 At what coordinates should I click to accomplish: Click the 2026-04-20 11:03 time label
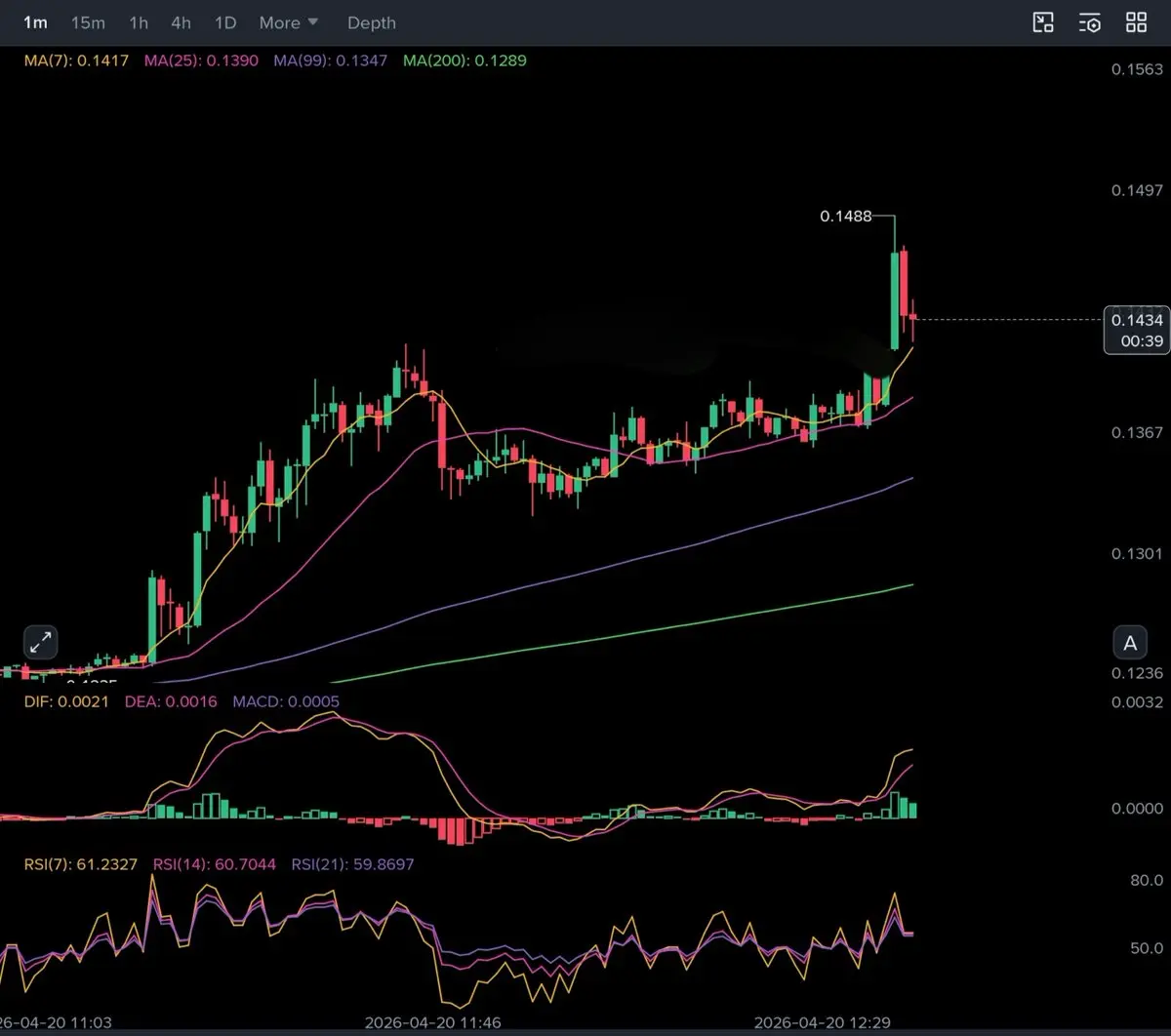pos(56,1023)
